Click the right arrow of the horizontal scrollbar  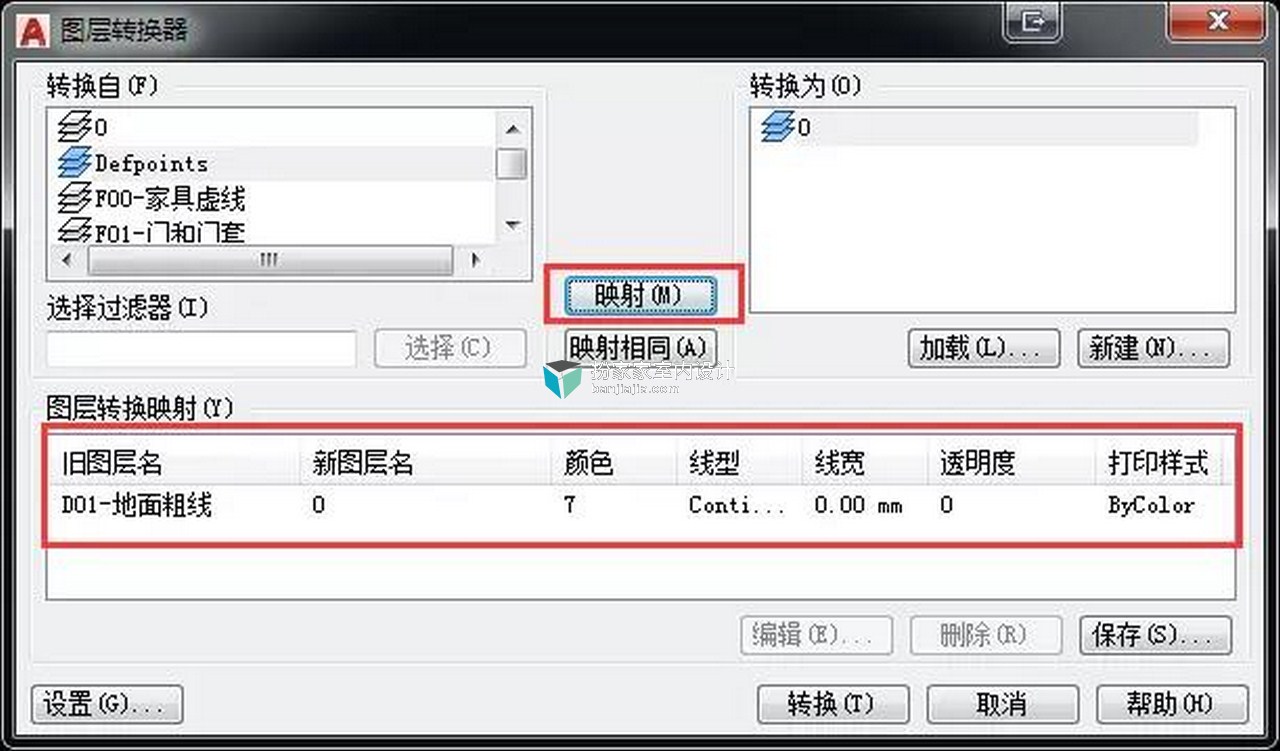point(476,260)
